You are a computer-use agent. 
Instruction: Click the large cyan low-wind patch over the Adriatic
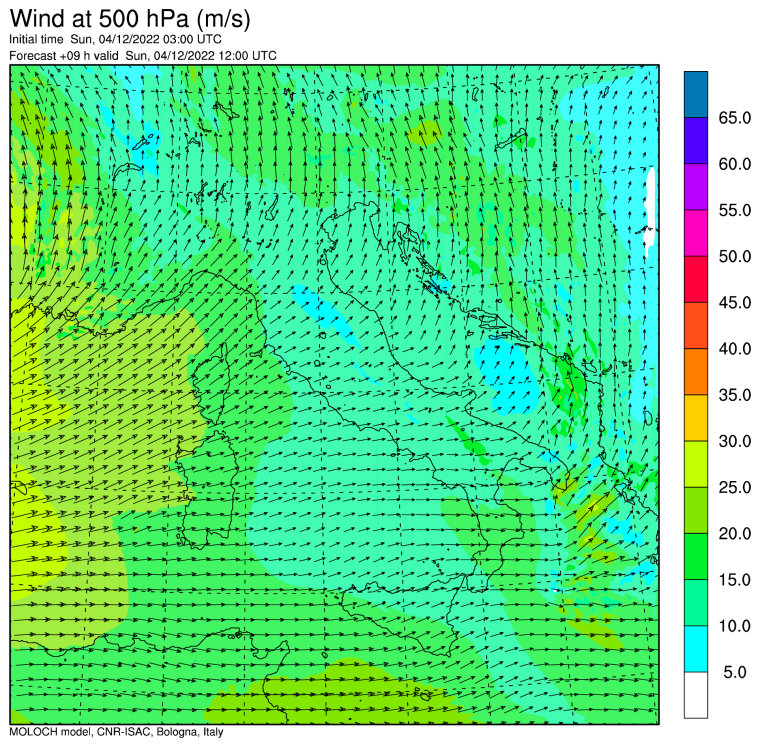(507, 376)
